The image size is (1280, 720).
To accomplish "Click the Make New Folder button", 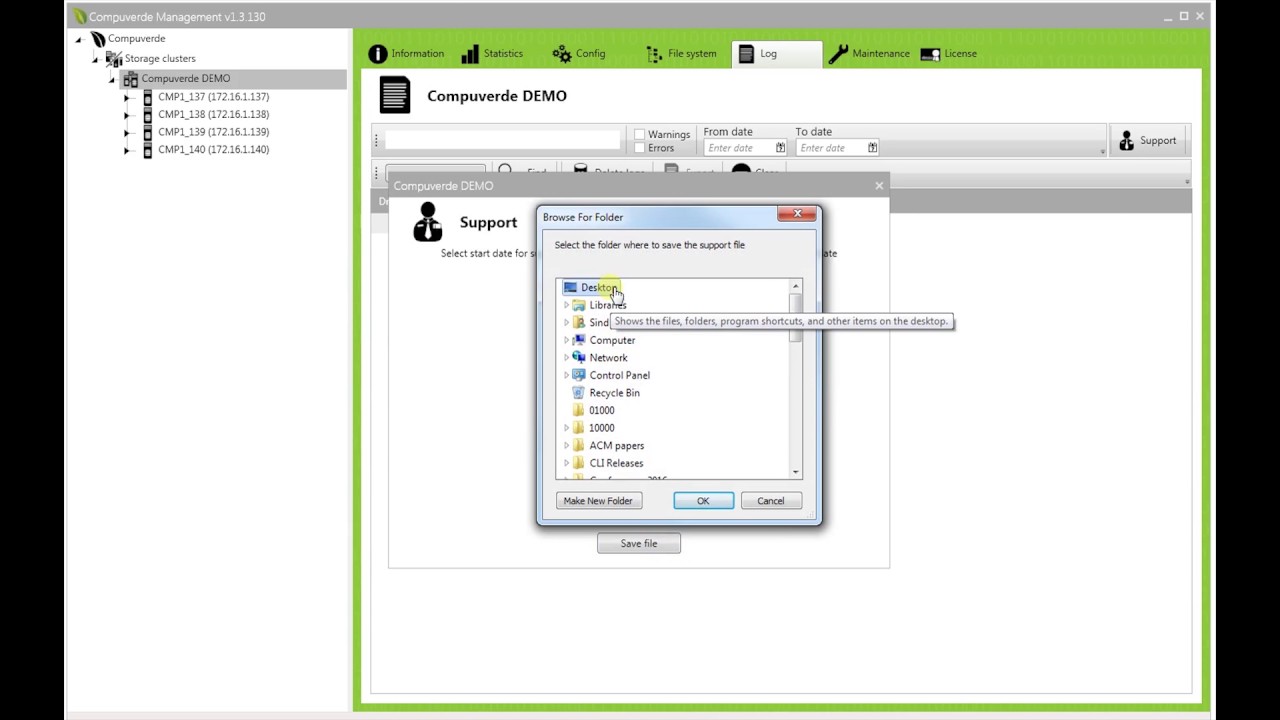I will click(598, 501).
